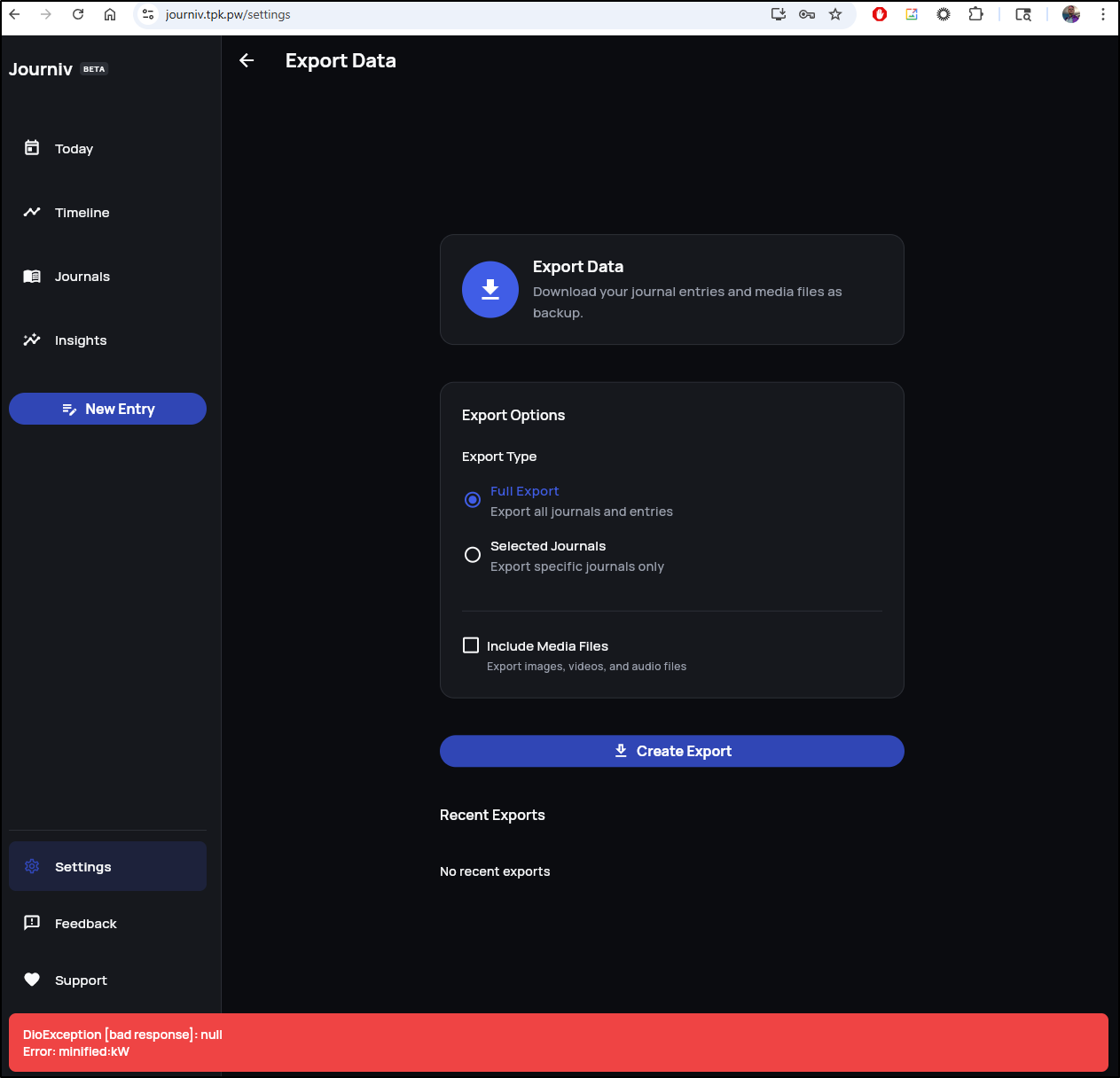Select the Full Export radio option

pyautogui.click(x=473, y=500)
